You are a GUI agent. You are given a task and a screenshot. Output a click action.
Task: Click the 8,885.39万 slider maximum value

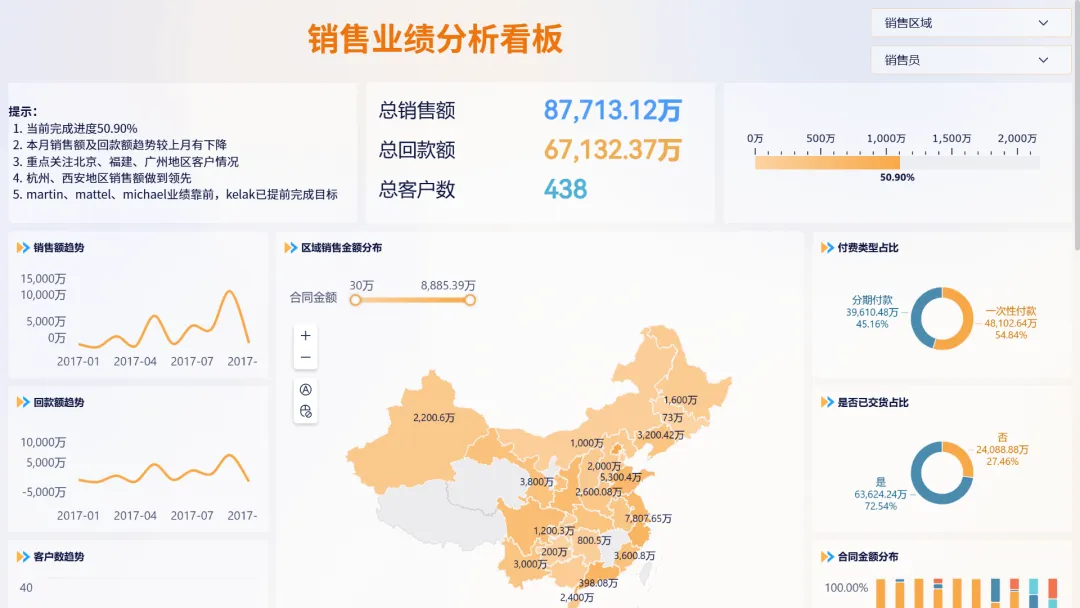[448, 285]
